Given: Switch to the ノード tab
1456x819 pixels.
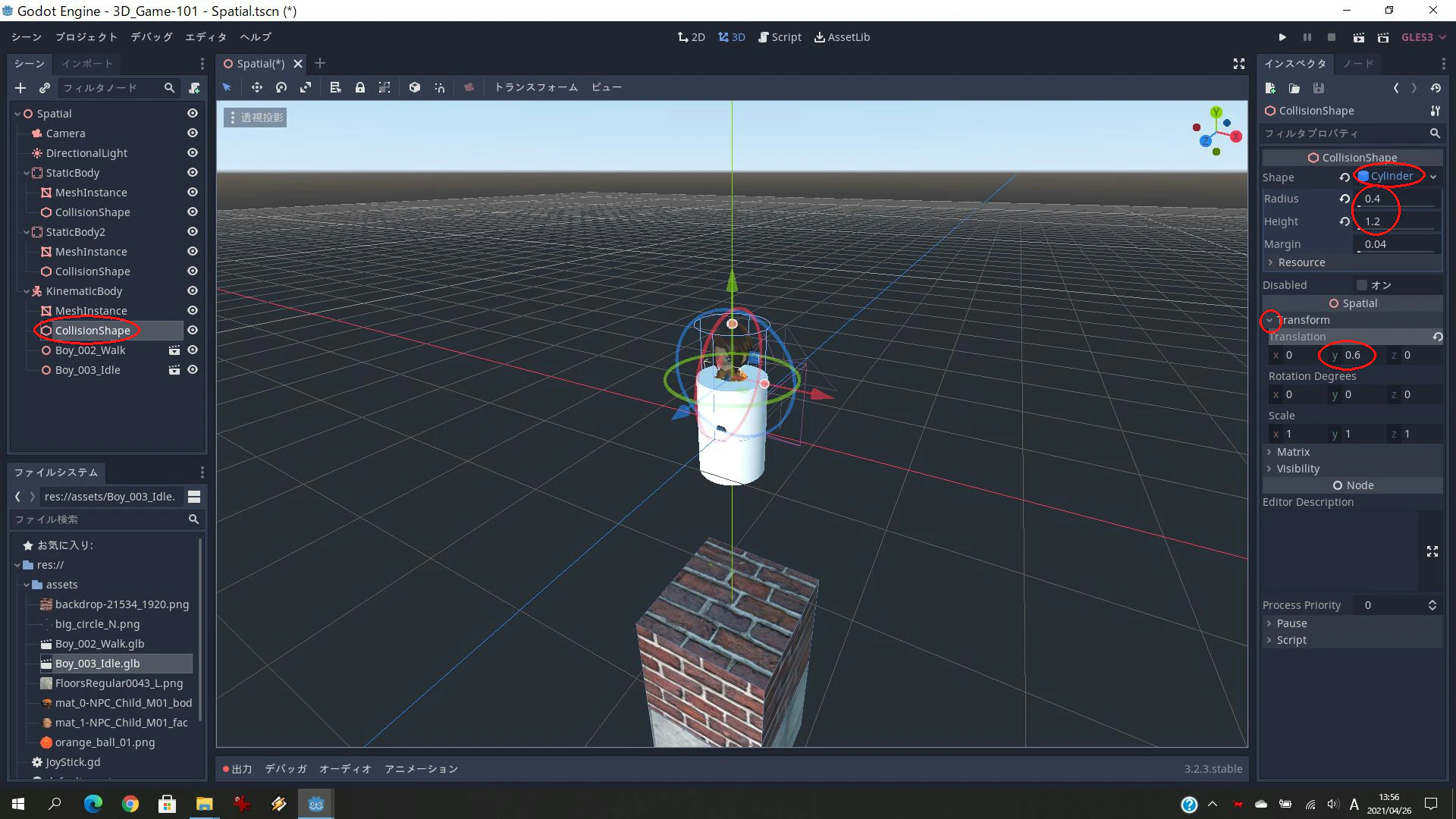Looking at the screenshot, I should [1357, 64].
